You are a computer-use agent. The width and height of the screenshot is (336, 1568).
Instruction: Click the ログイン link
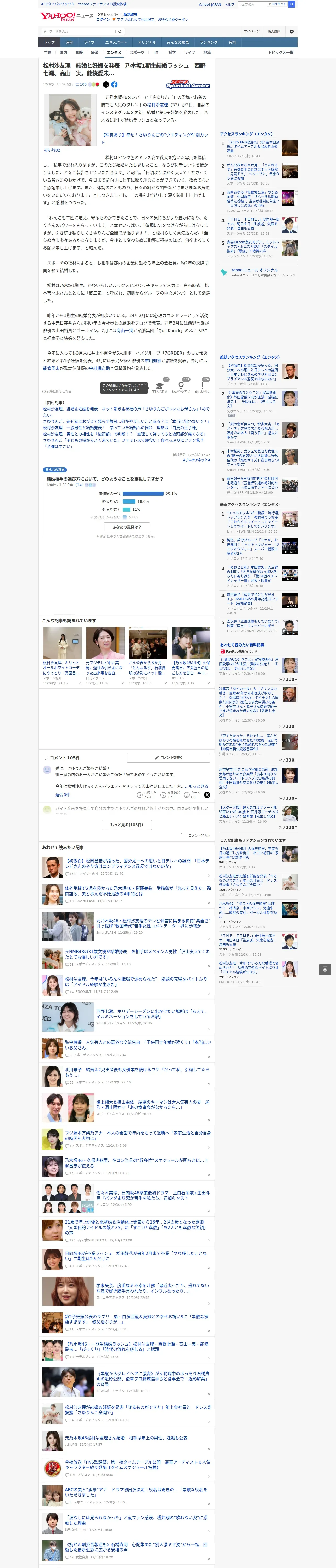pyautogui.click(x=103, y=20)
